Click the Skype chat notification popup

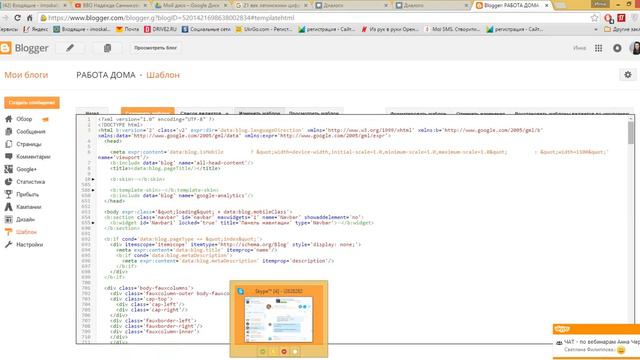tap(596, 341)
